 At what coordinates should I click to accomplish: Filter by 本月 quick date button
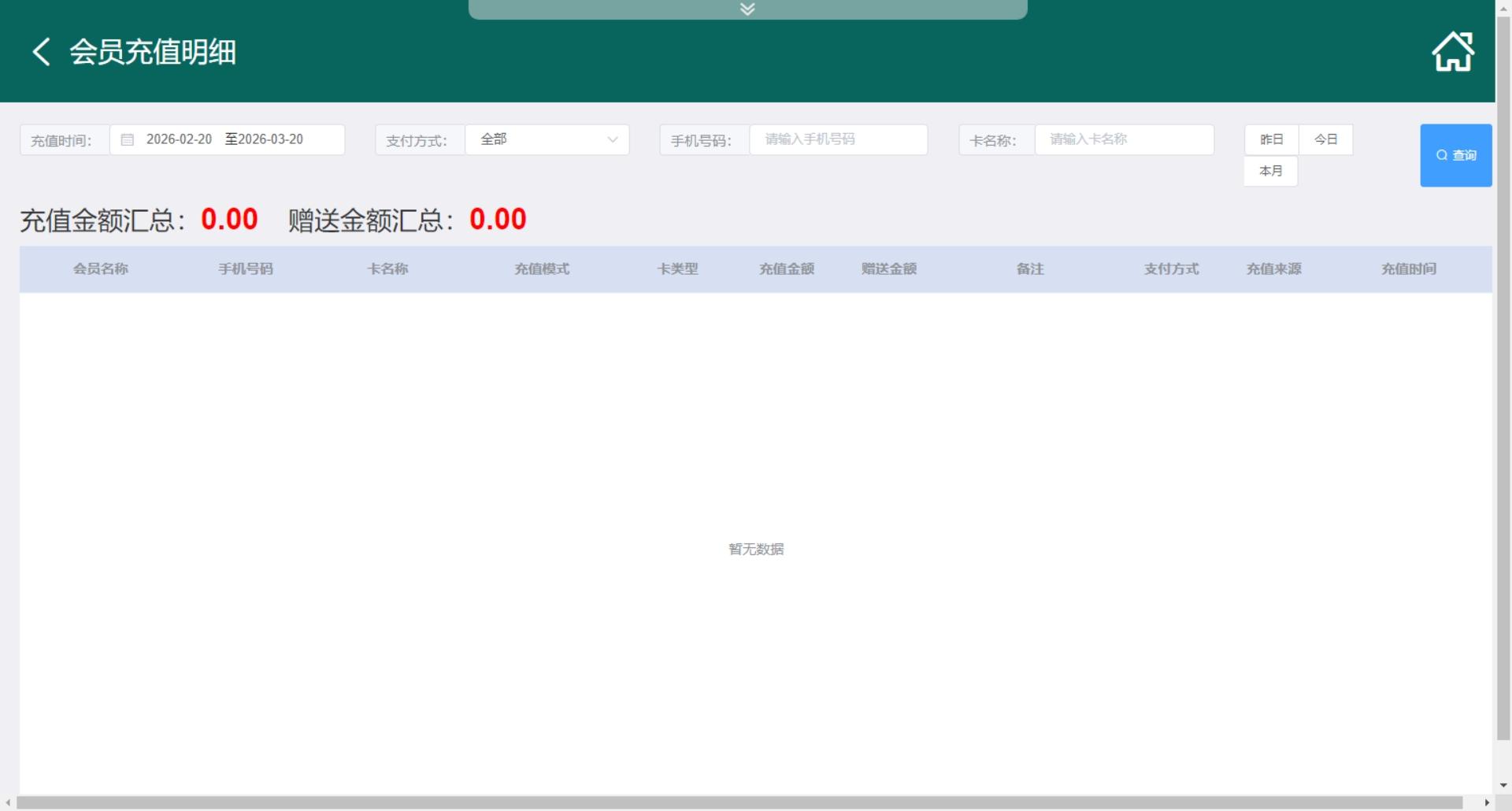[1270, 171]
